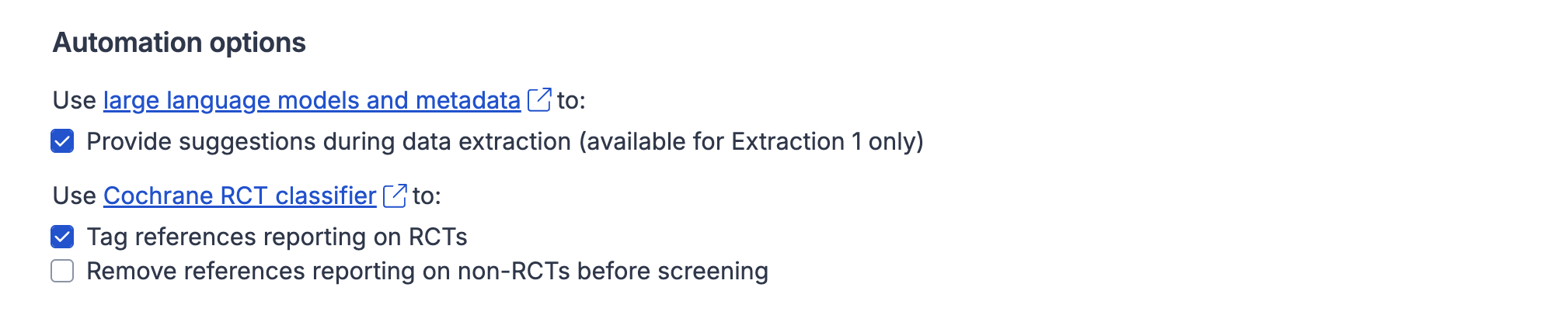Uncheck the data extraction suggestions checkbox
The image size is (1568, 315).
coord(62,142)
